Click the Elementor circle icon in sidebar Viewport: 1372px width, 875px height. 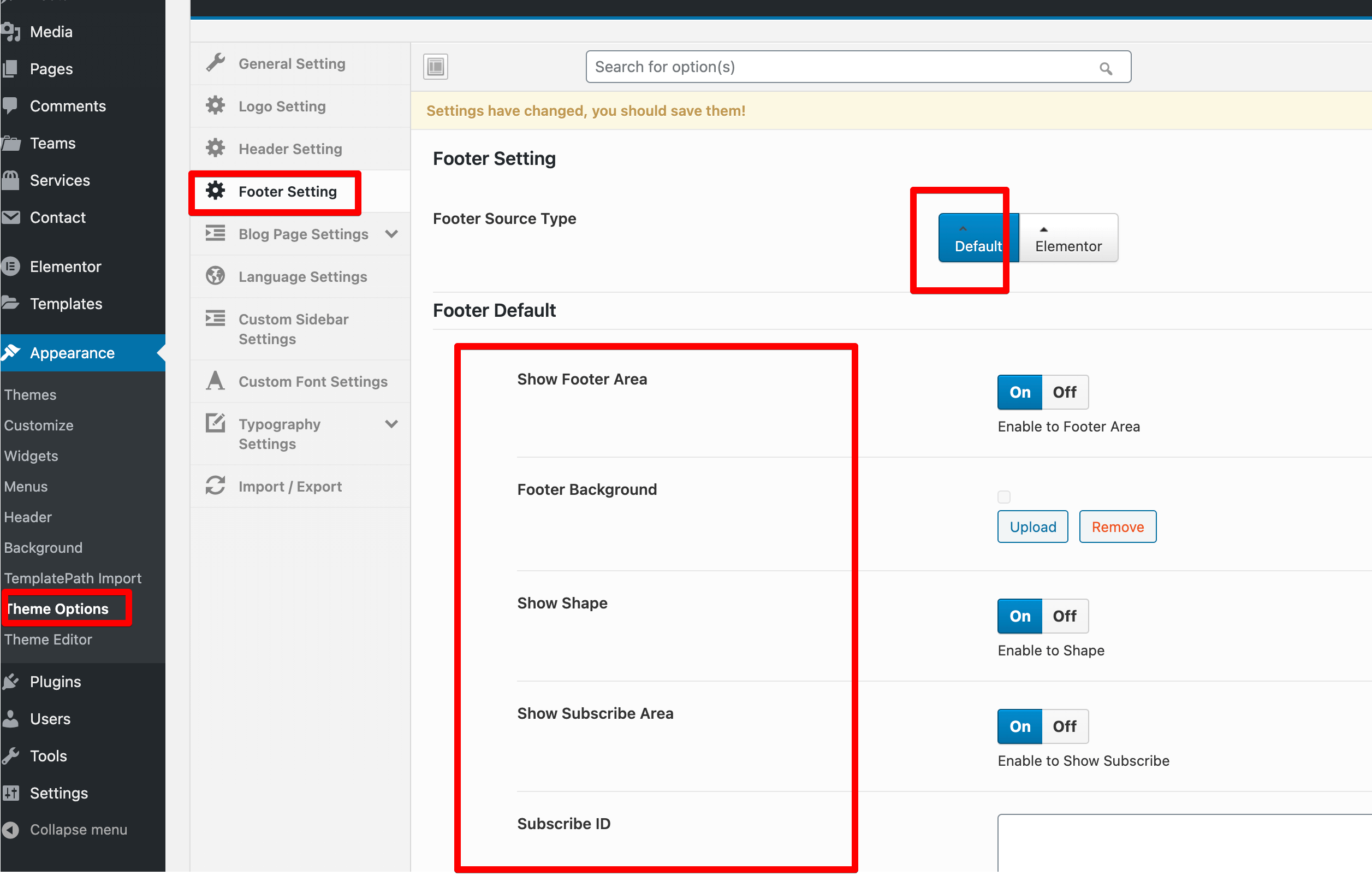[x=11, y=266]
